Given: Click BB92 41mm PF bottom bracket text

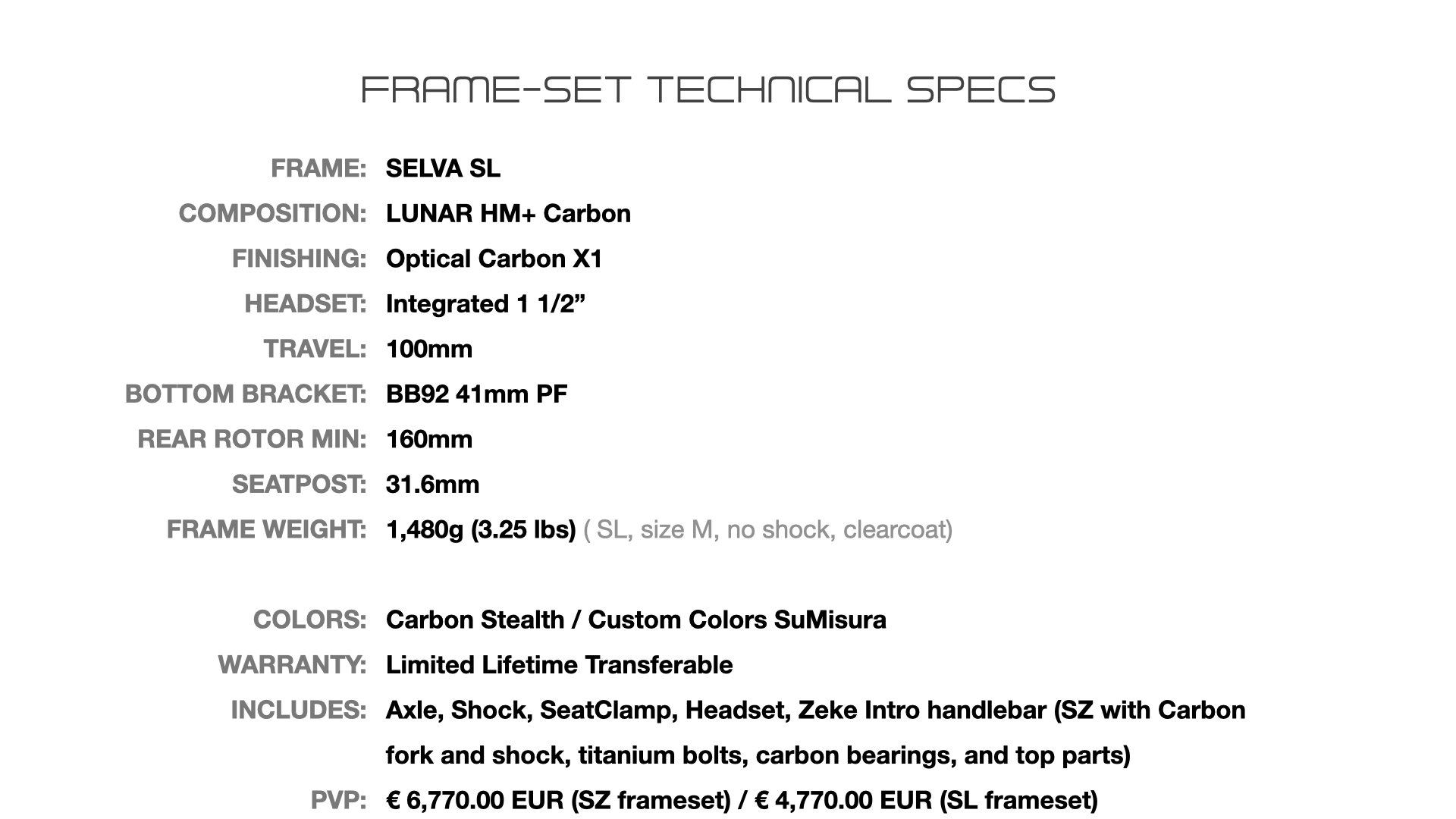Looking at the screenshot, I should coord(476,394).
